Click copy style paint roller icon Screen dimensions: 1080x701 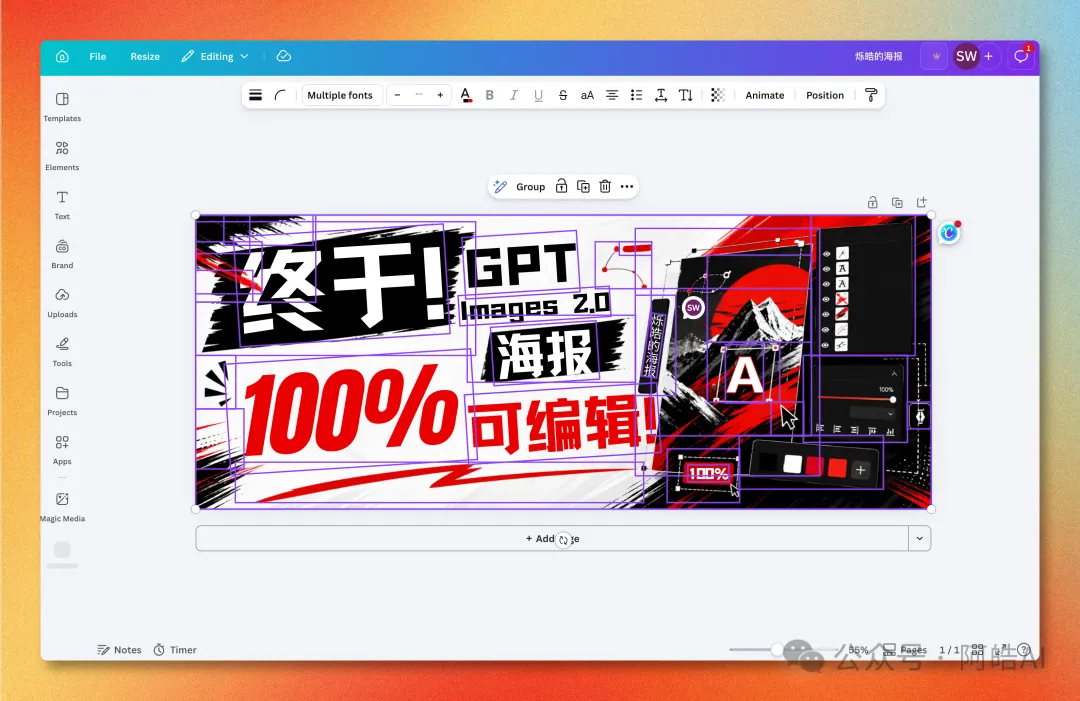pos(871,95)
